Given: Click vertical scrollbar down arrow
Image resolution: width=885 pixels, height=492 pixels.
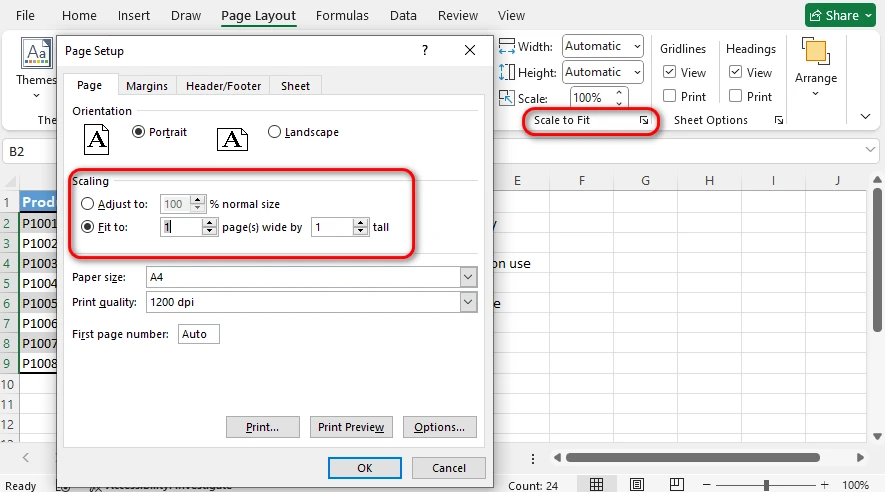Looking at the screenshot, I should (877, 436).
